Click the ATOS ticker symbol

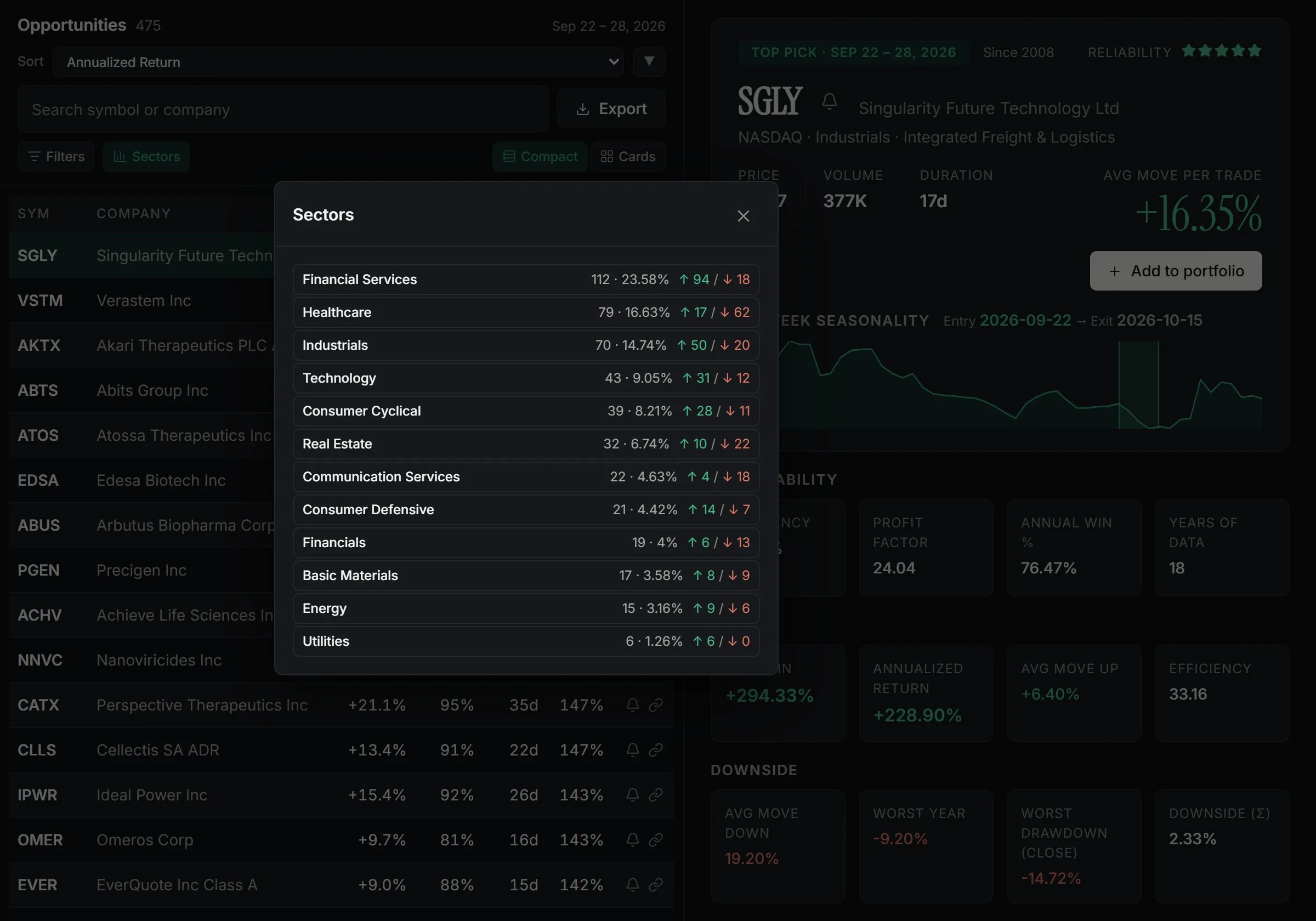point(38,436)
